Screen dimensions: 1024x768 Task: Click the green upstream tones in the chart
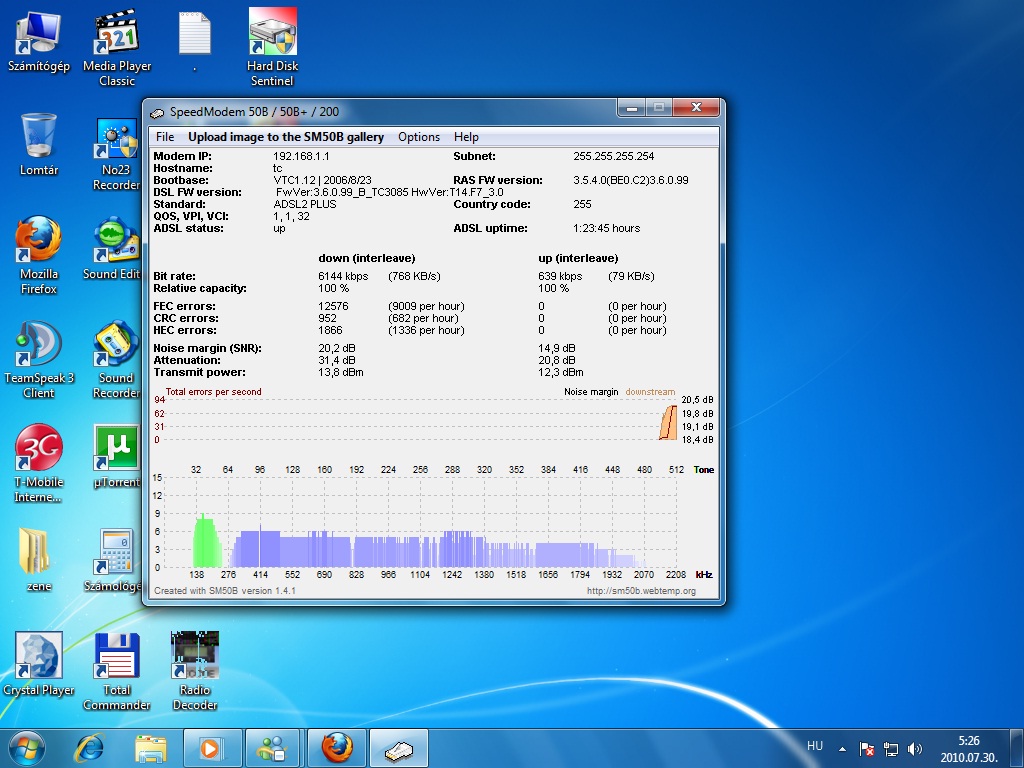tap(207, 541)
